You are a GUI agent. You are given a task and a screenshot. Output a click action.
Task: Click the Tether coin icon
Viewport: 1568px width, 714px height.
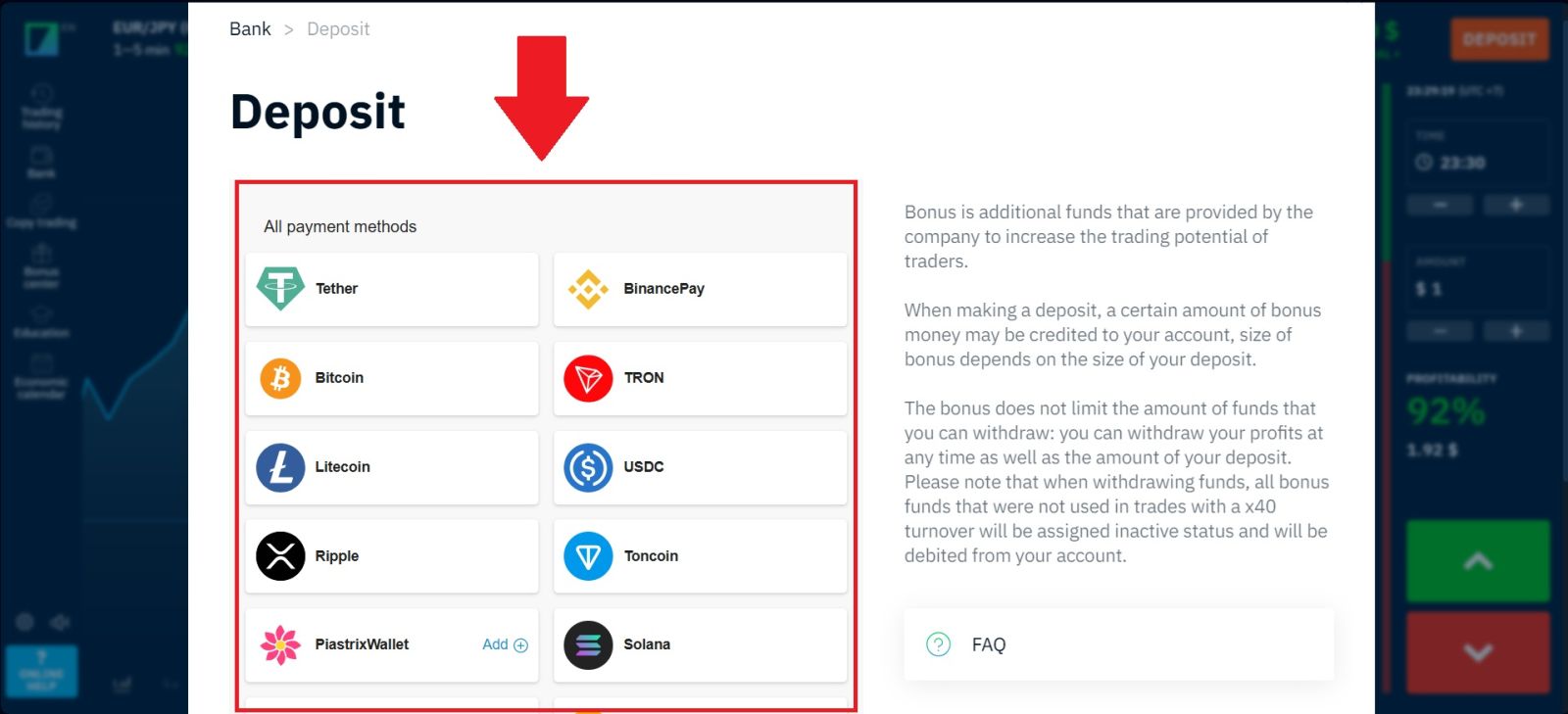click(280, 289)
